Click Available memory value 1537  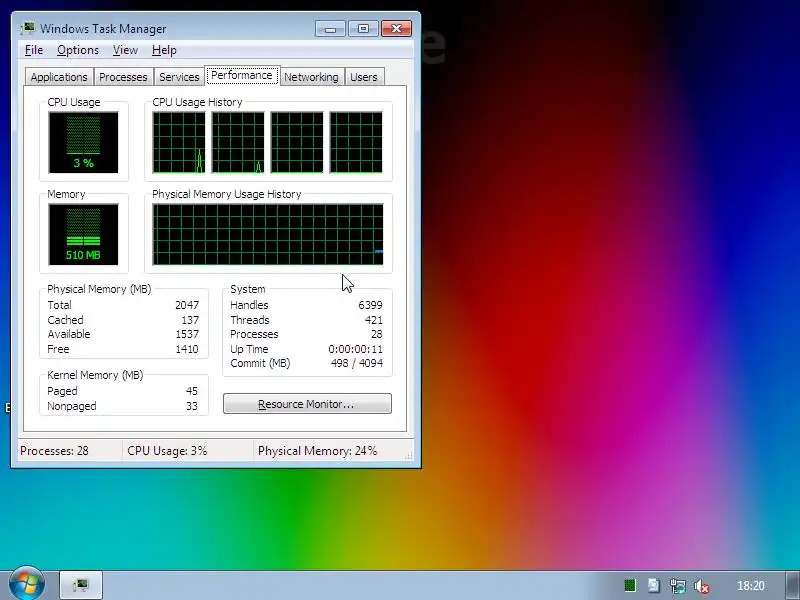coord(187,334)
